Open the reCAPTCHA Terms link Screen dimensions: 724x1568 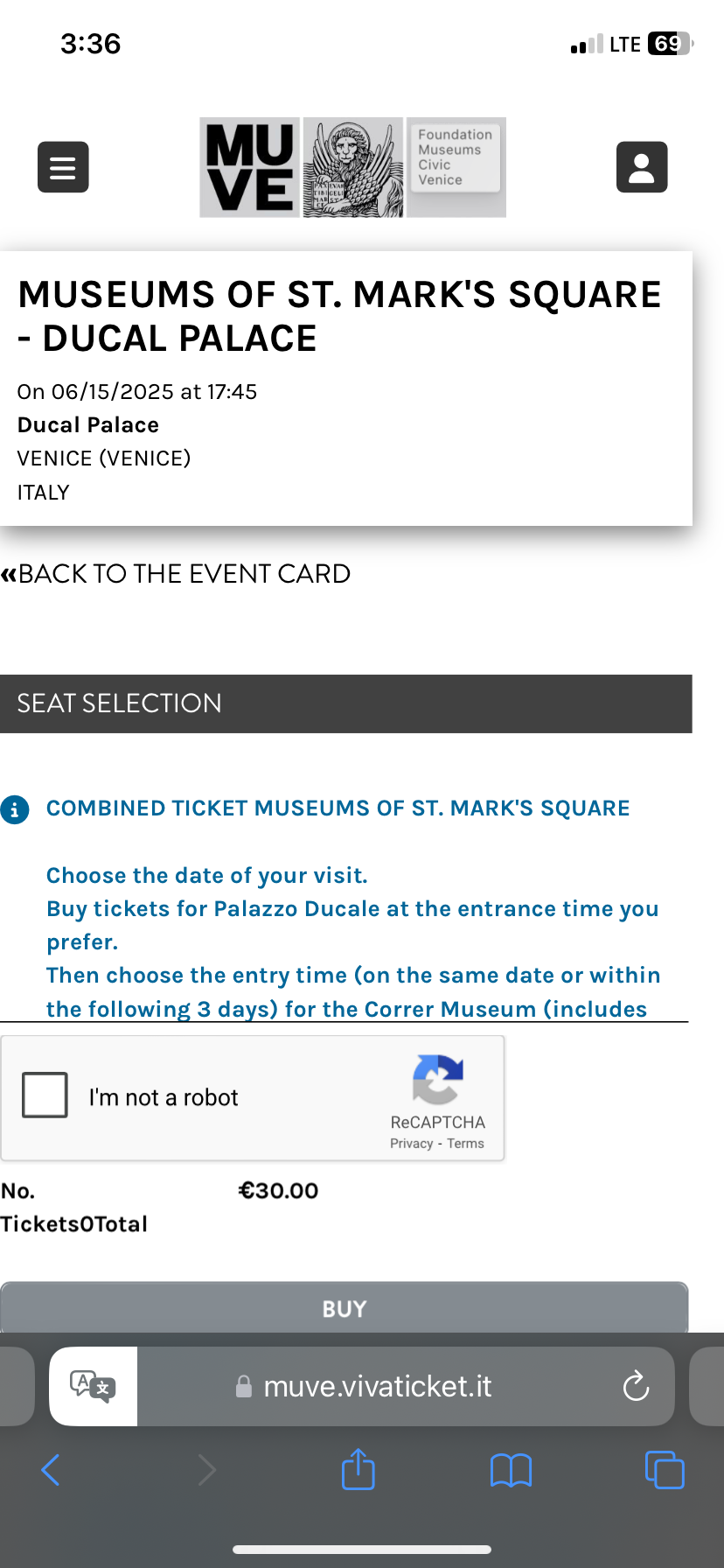(466, 1144)
